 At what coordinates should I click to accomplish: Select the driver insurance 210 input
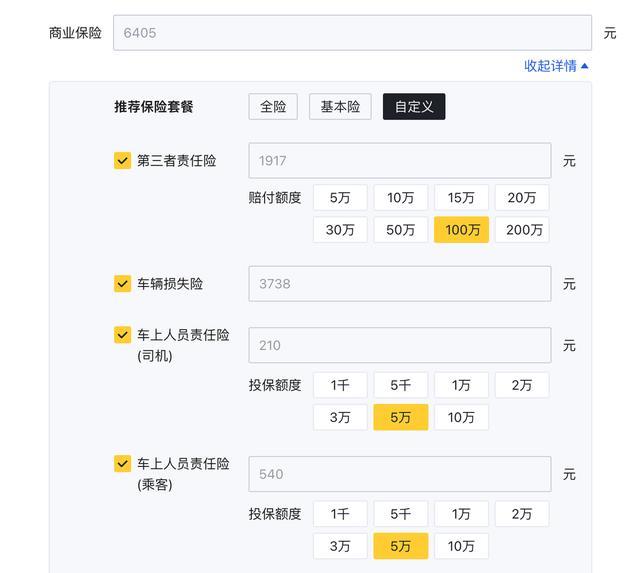[399, 346]
